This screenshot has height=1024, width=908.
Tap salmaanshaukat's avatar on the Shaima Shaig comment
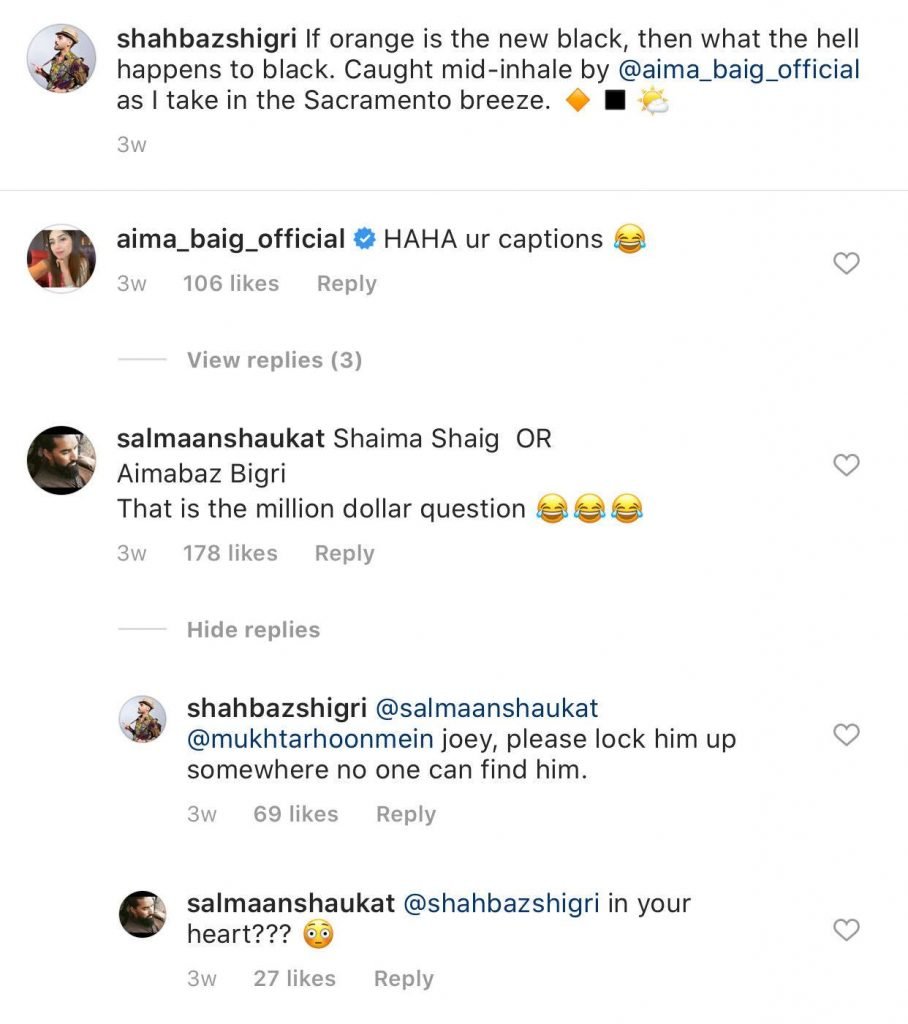pos(60,460)
